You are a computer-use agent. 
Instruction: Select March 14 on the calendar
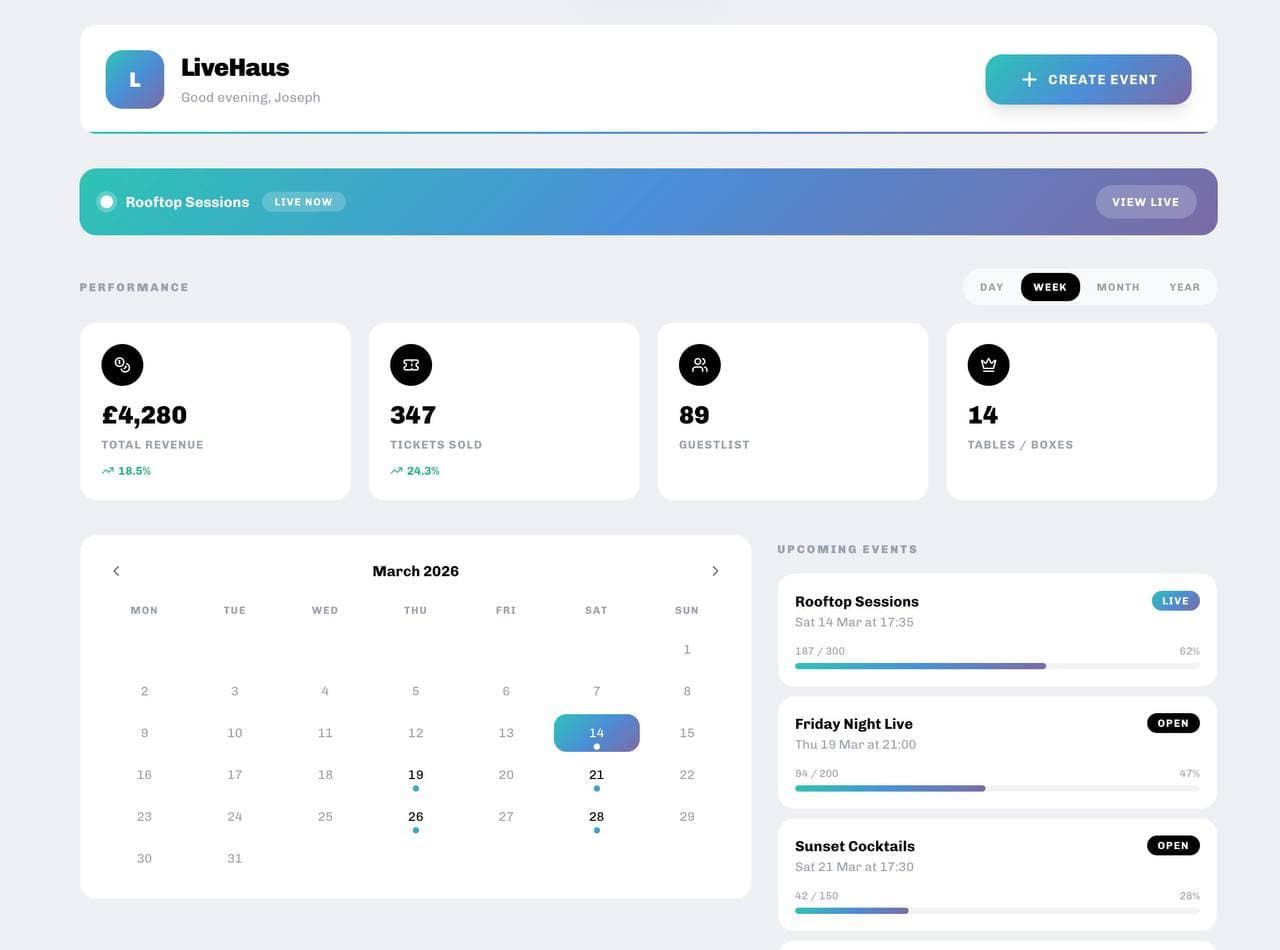[x=596, y=733]
